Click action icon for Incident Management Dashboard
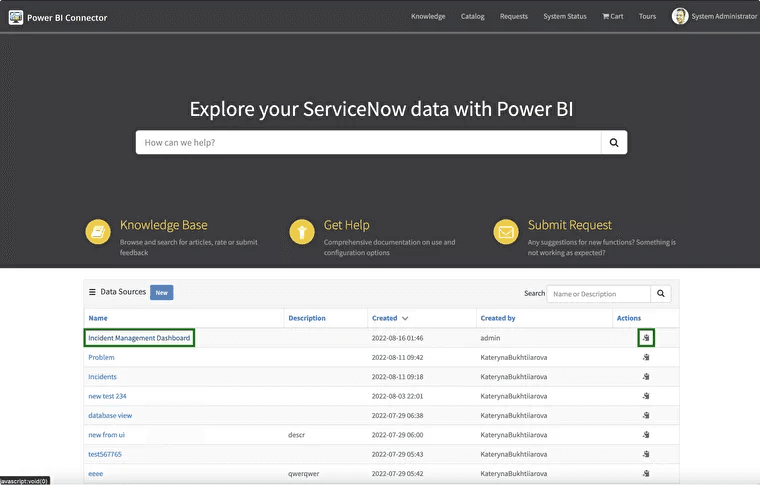 pyautogui.click(x=646, y=338)
